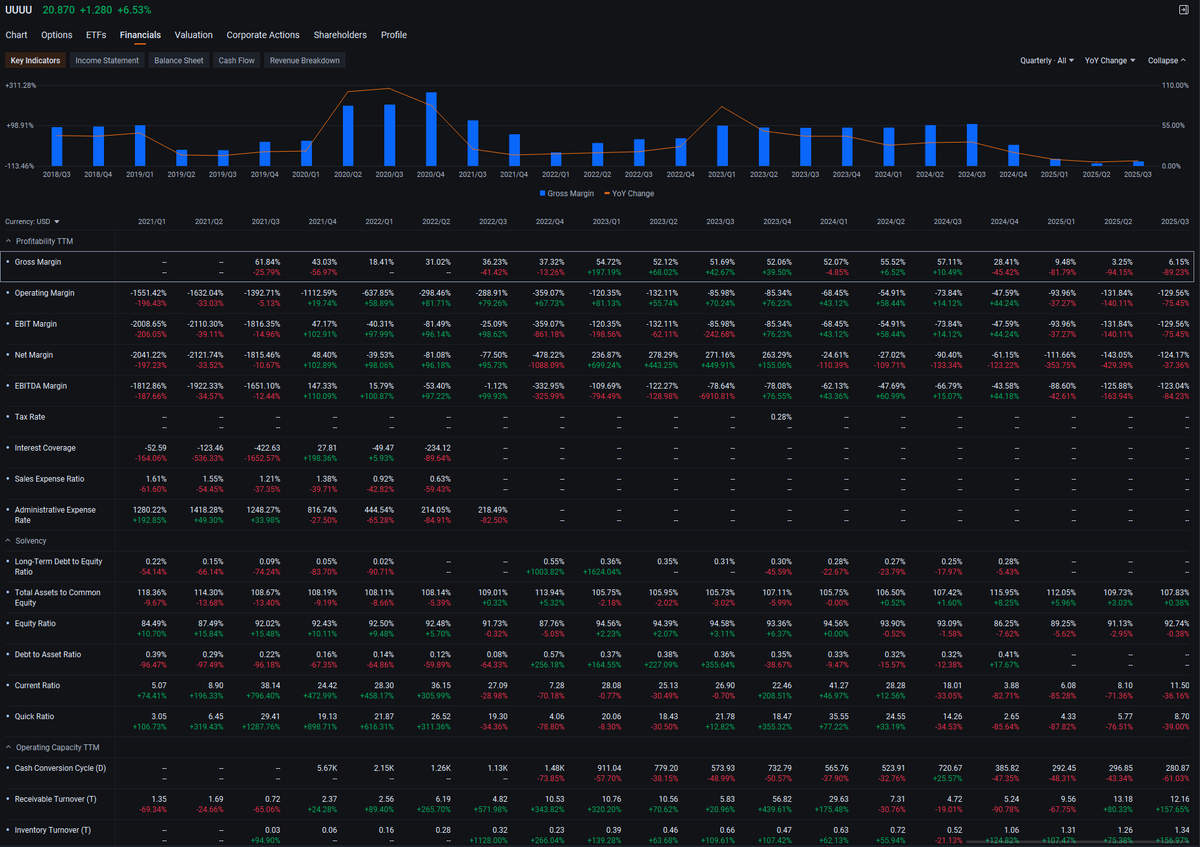Click the horizontal scrollbar below the table
1200x847 pixels.
tap(1076, 844)
